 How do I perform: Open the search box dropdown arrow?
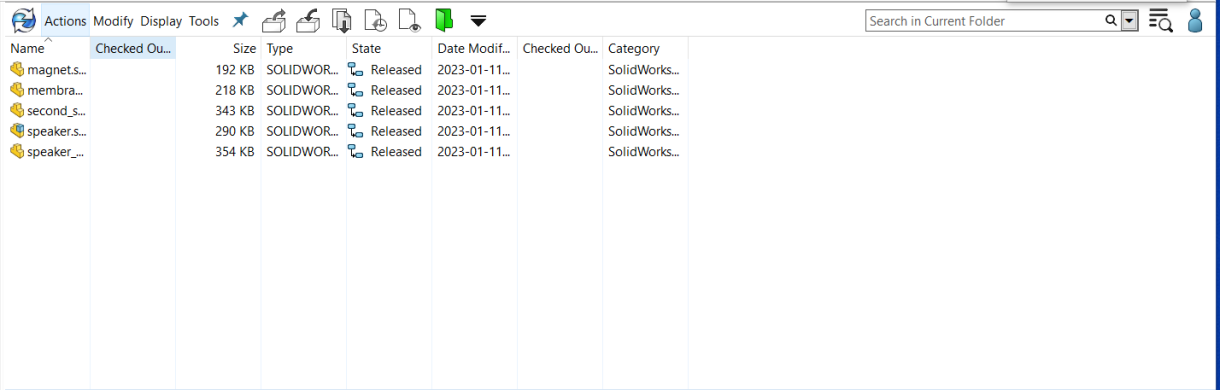tap(1129, 20)
